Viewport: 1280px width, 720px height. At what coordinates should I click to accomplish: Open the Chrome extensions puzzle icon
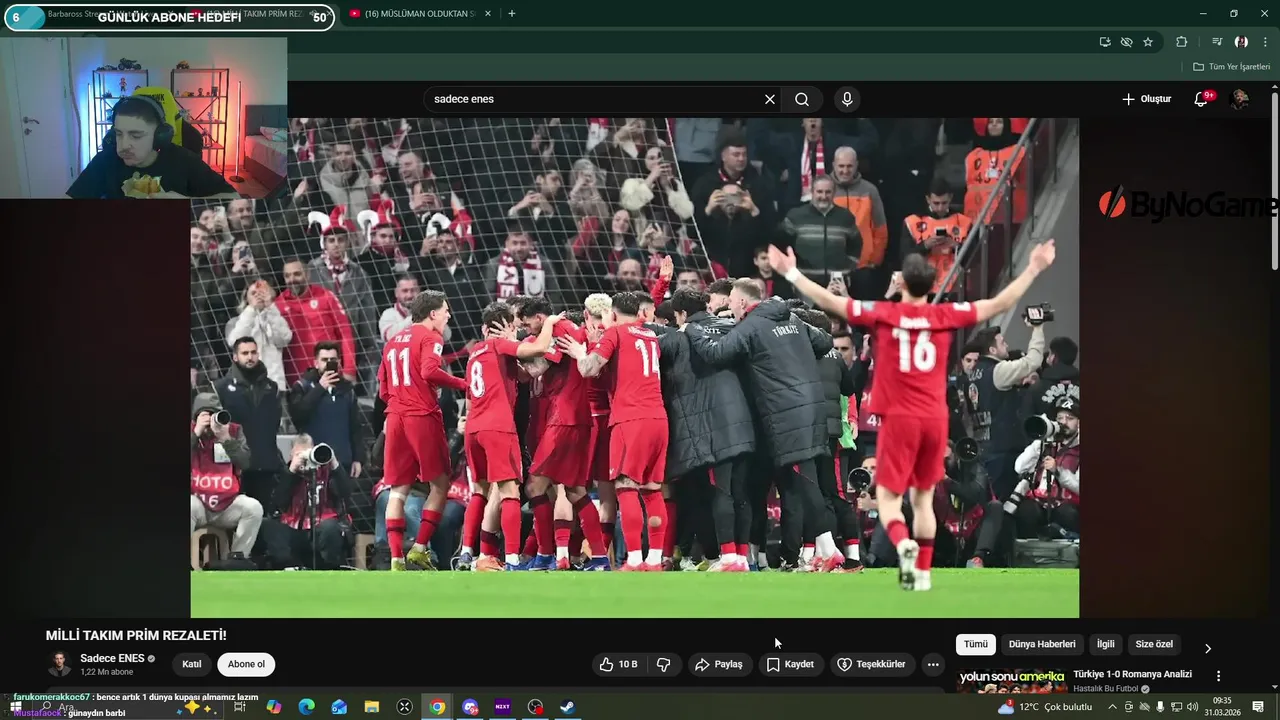[1181, 42]
